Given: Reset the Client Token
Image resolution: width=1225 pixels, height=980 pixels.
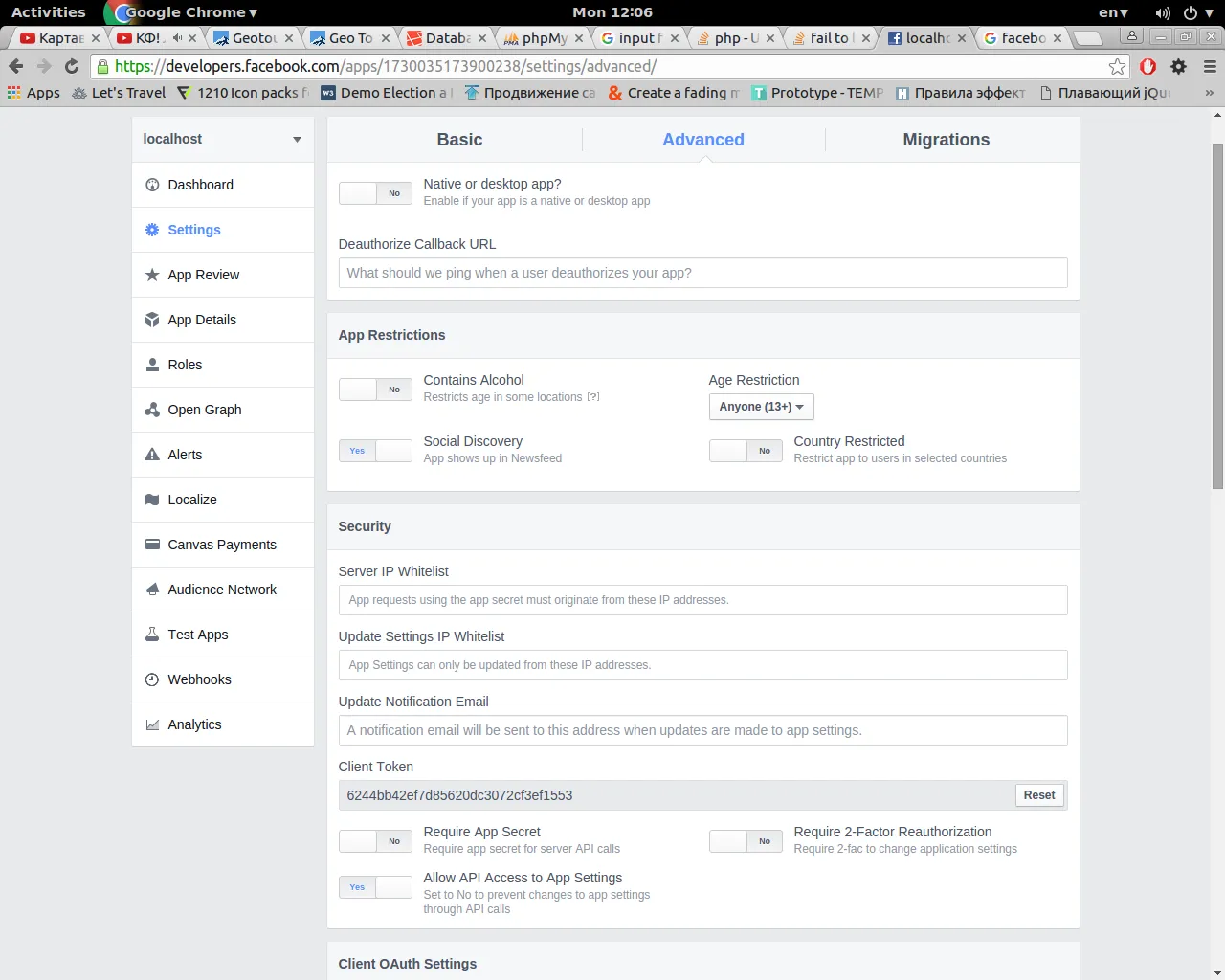Looking at the screenshot, I should tap(1039, 795).
